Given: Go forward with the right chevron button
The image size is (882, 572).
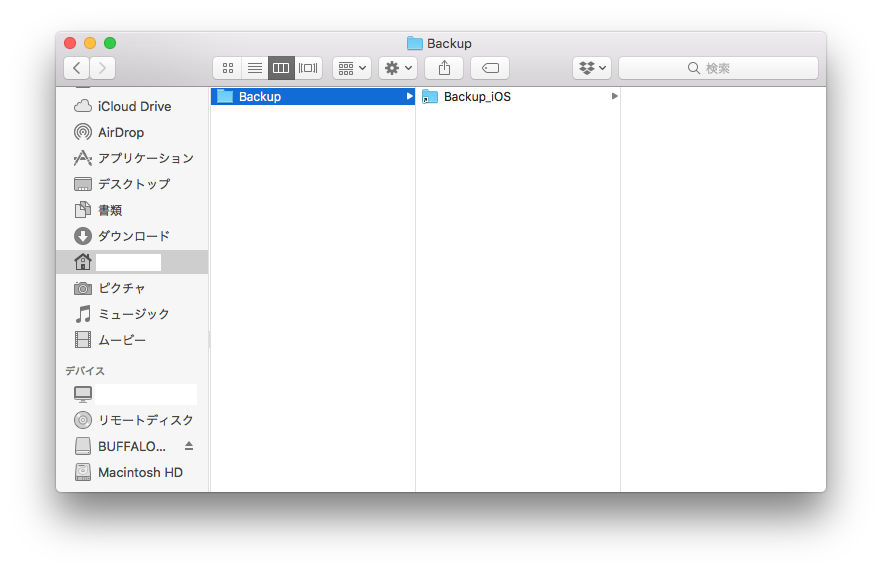Looking at the screenshot, I should click(102, 68).
